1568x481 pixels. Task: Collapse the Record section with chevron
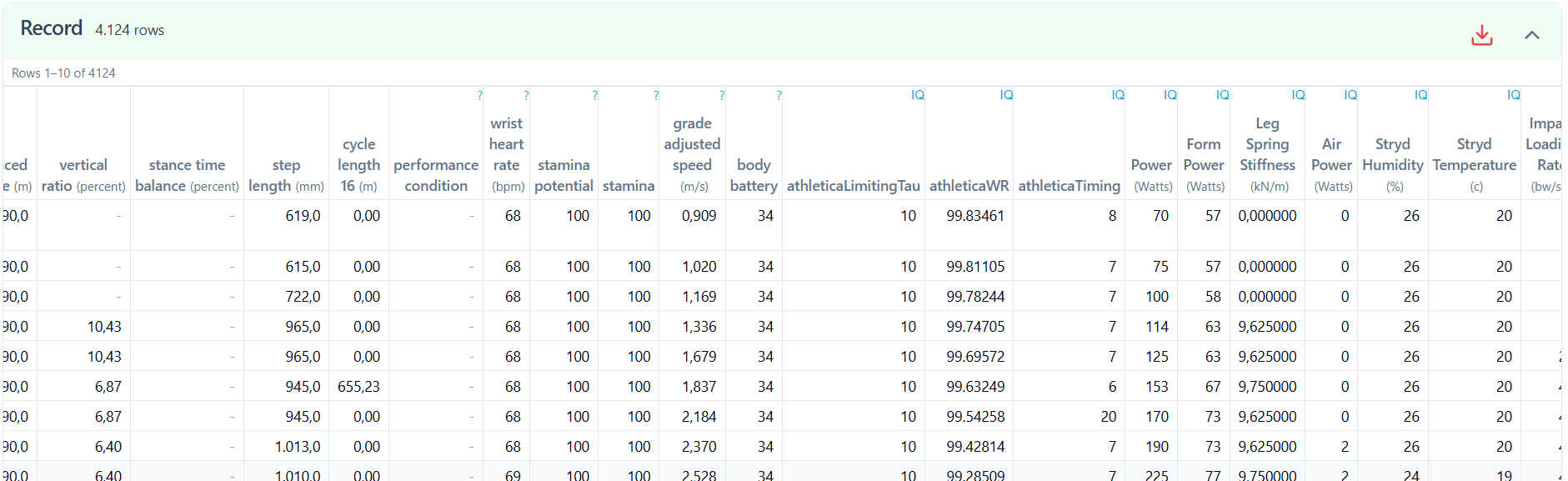click(1531, 35)
